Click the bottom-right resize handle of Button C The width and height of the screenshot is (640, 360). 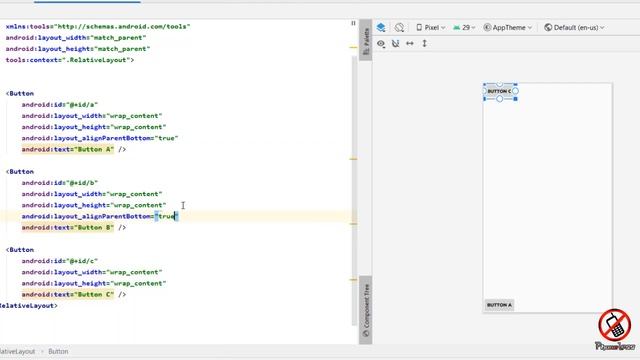[516, 99]
